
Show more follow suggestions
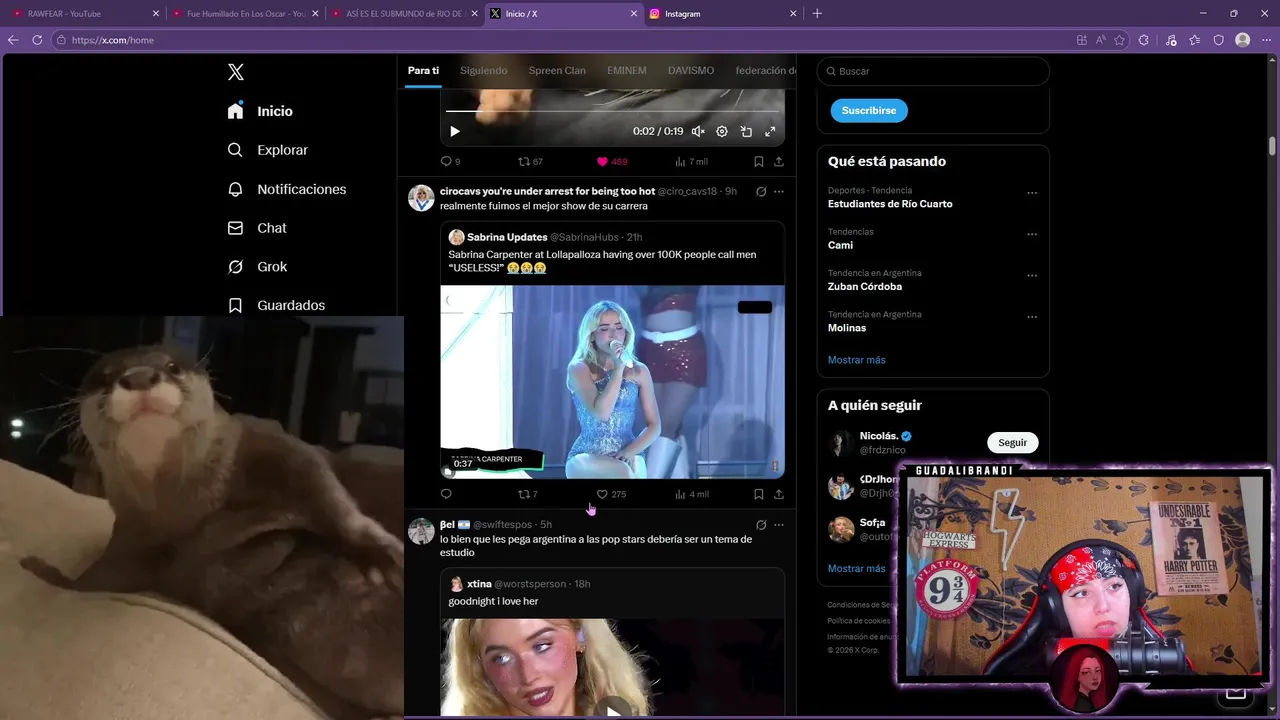point(856,569)
